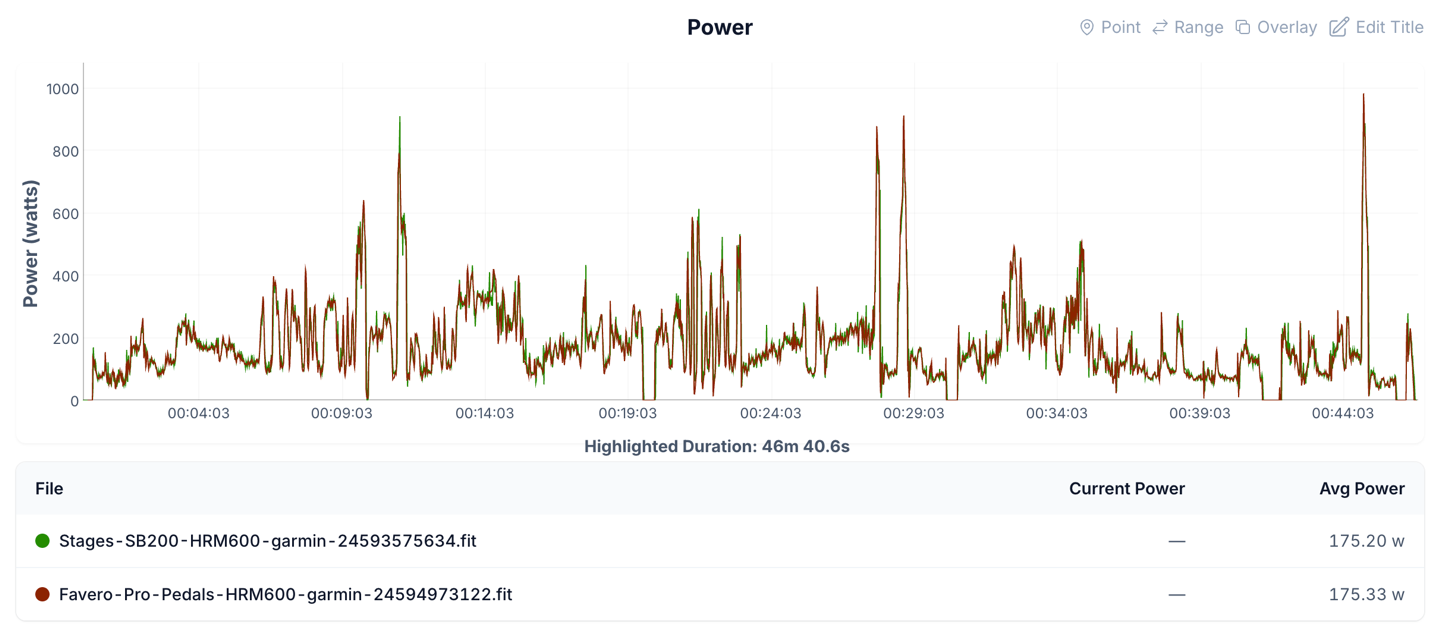The width and height of the screenshot is (1438, 626).
Task: Select the Favero-Pro-Pedals-HRM600-garmin-24594973122.fit file name
Action: click(286, 594)
